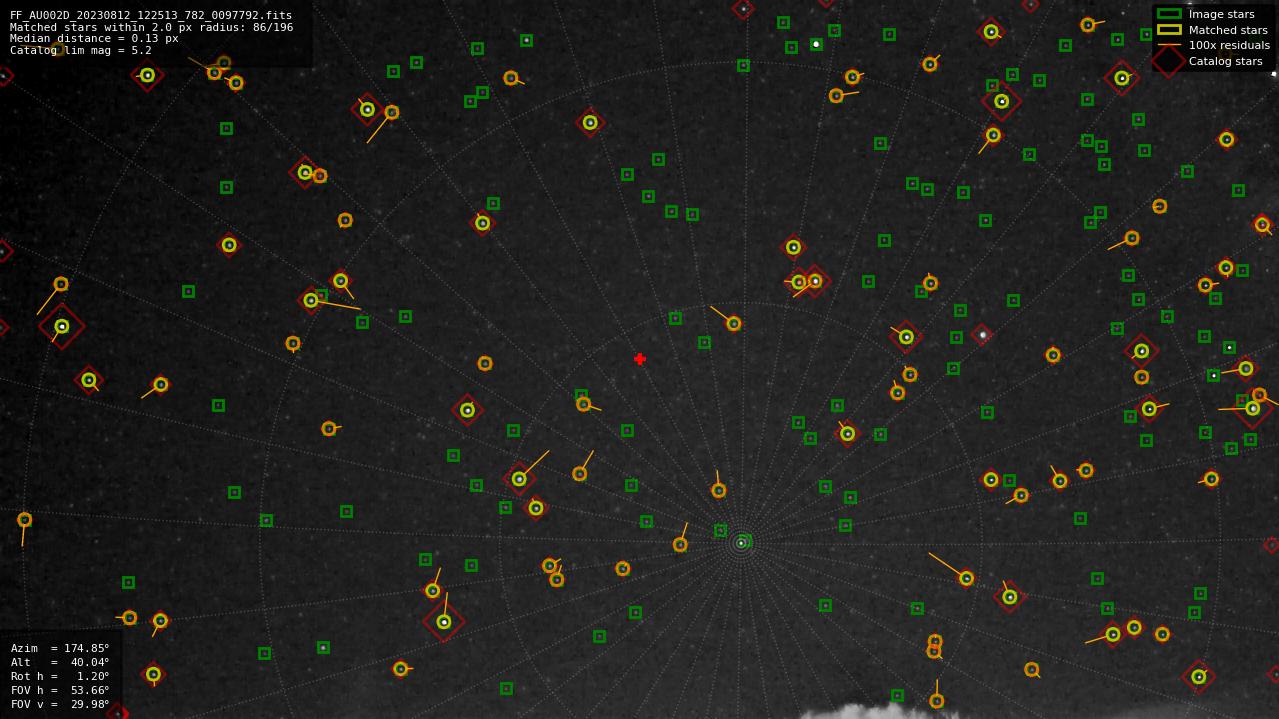Click the green Image stars legend symbol
Image resolution: width=1279 pixels, height=719 pixels.
pyautogui.click(x=1169, y=14)
